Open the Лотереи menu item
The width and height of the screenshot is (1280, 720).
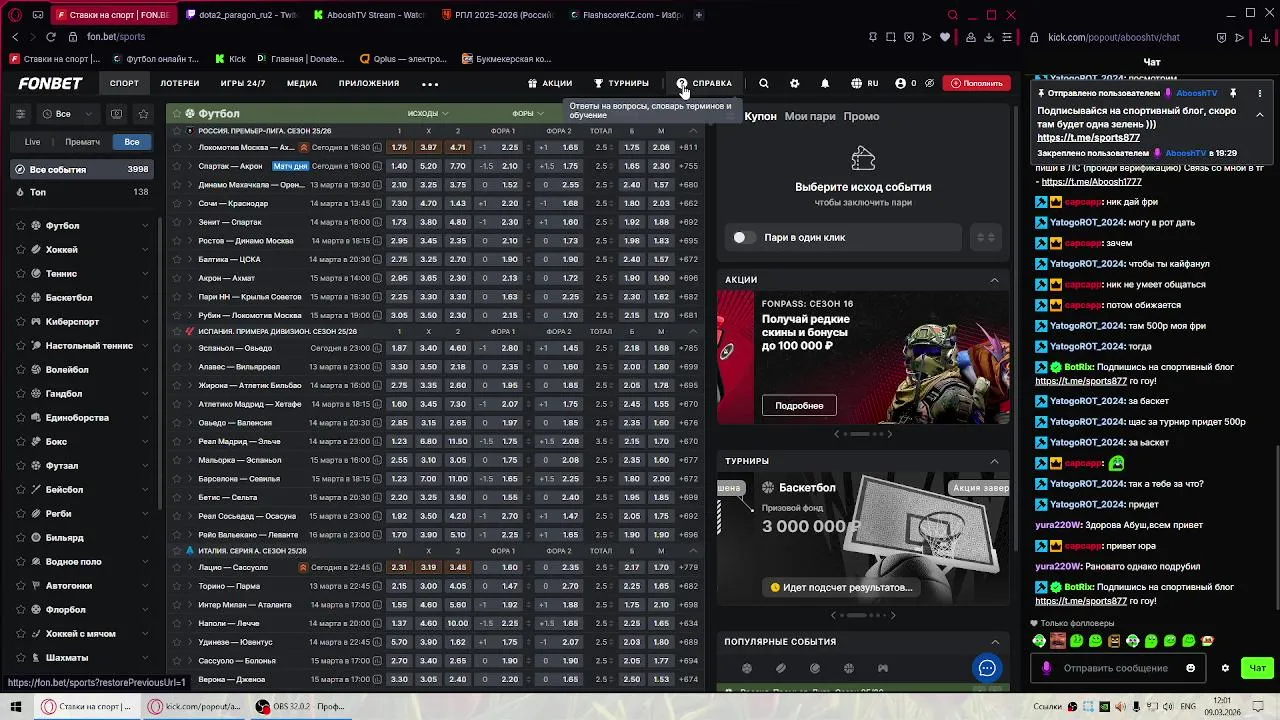point(180,83)
